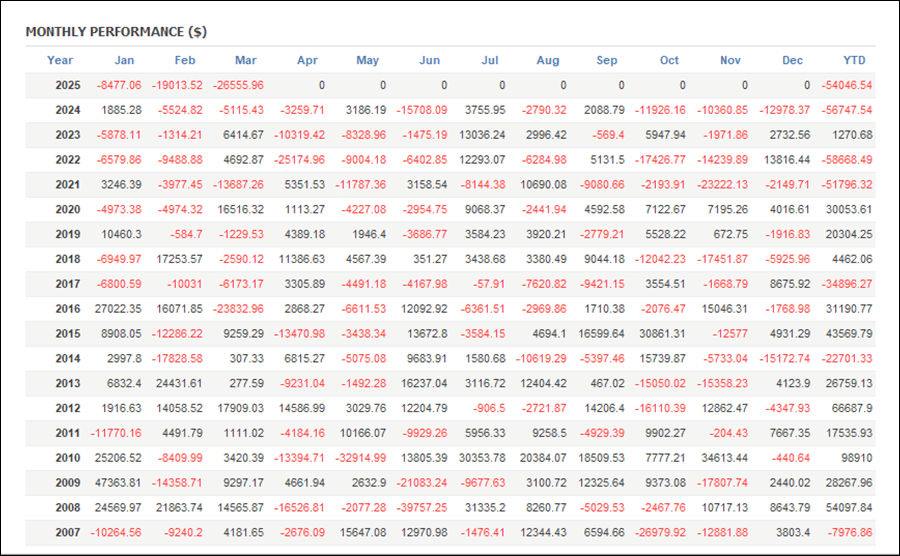This screenshot has width=900, height=556.
Task: Click the 2007 year row label
Action: pos(68,532)
